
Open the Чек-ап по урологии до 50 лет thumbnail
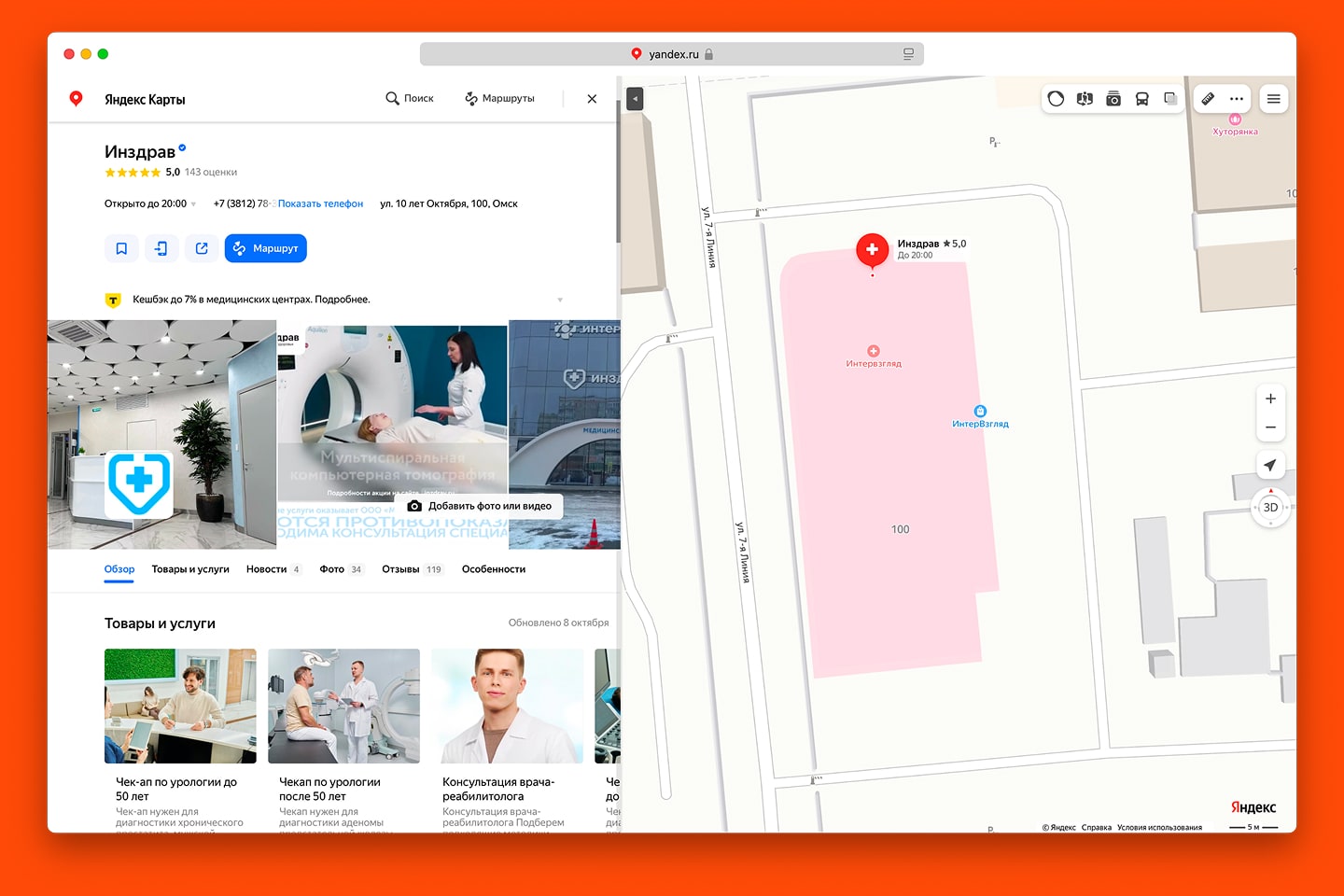tap(180, 706)
